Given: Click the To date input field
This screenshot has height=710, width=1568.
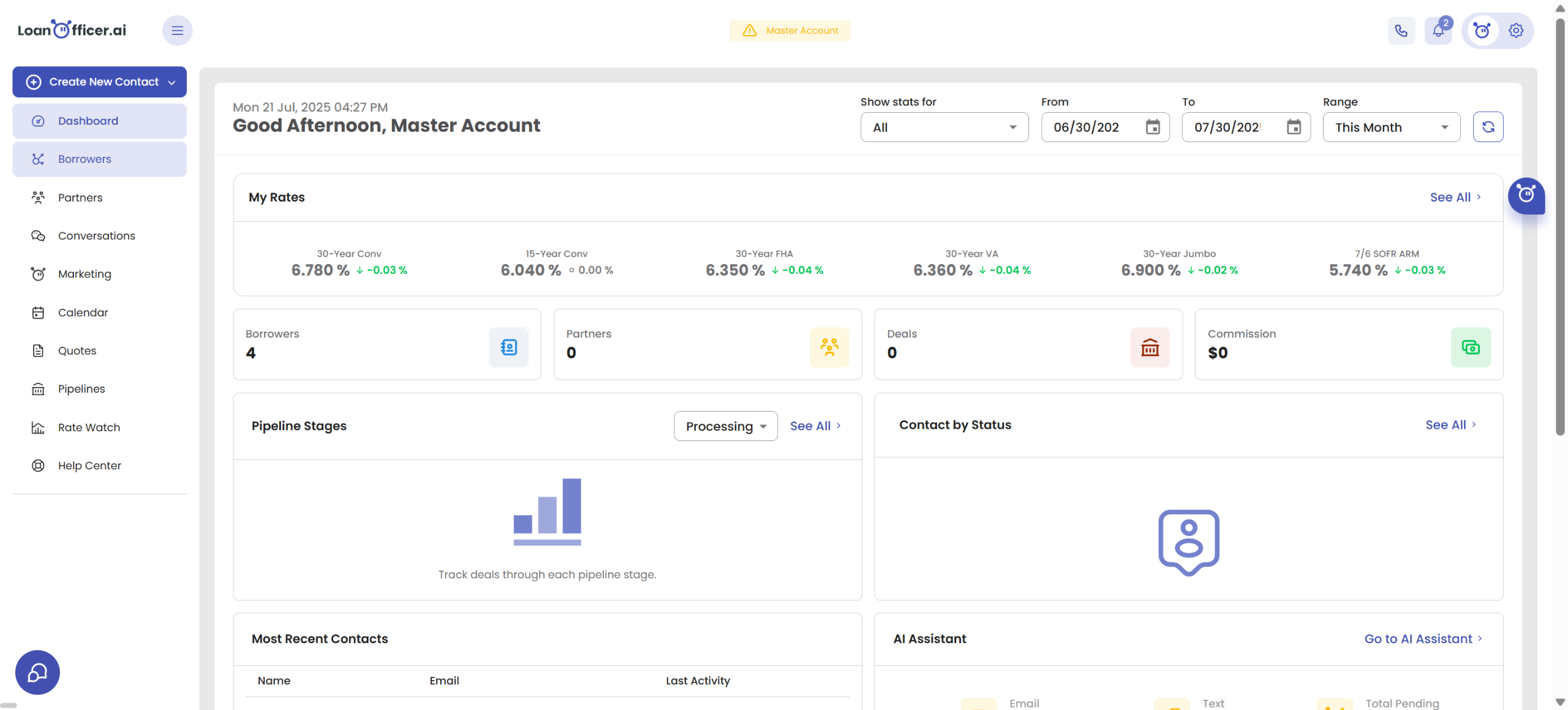Looking at the screenshot, I should click(x=1228, y=127).
